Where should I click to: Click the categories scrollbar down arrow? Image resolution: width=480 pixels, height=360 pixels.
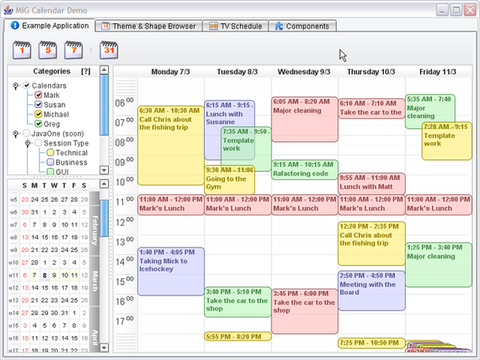(104, 170)
